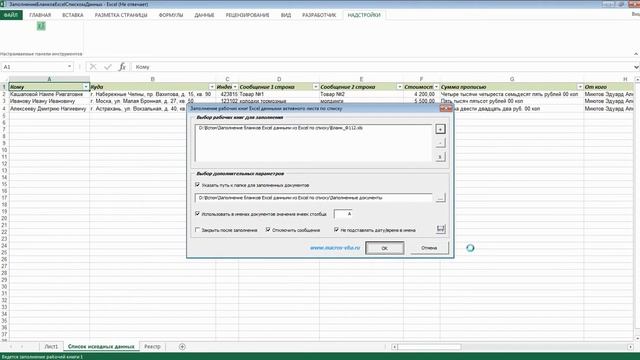Switch to the ДАННЫЕ ribbon tab
640x360 pixels.
(204, 15)
